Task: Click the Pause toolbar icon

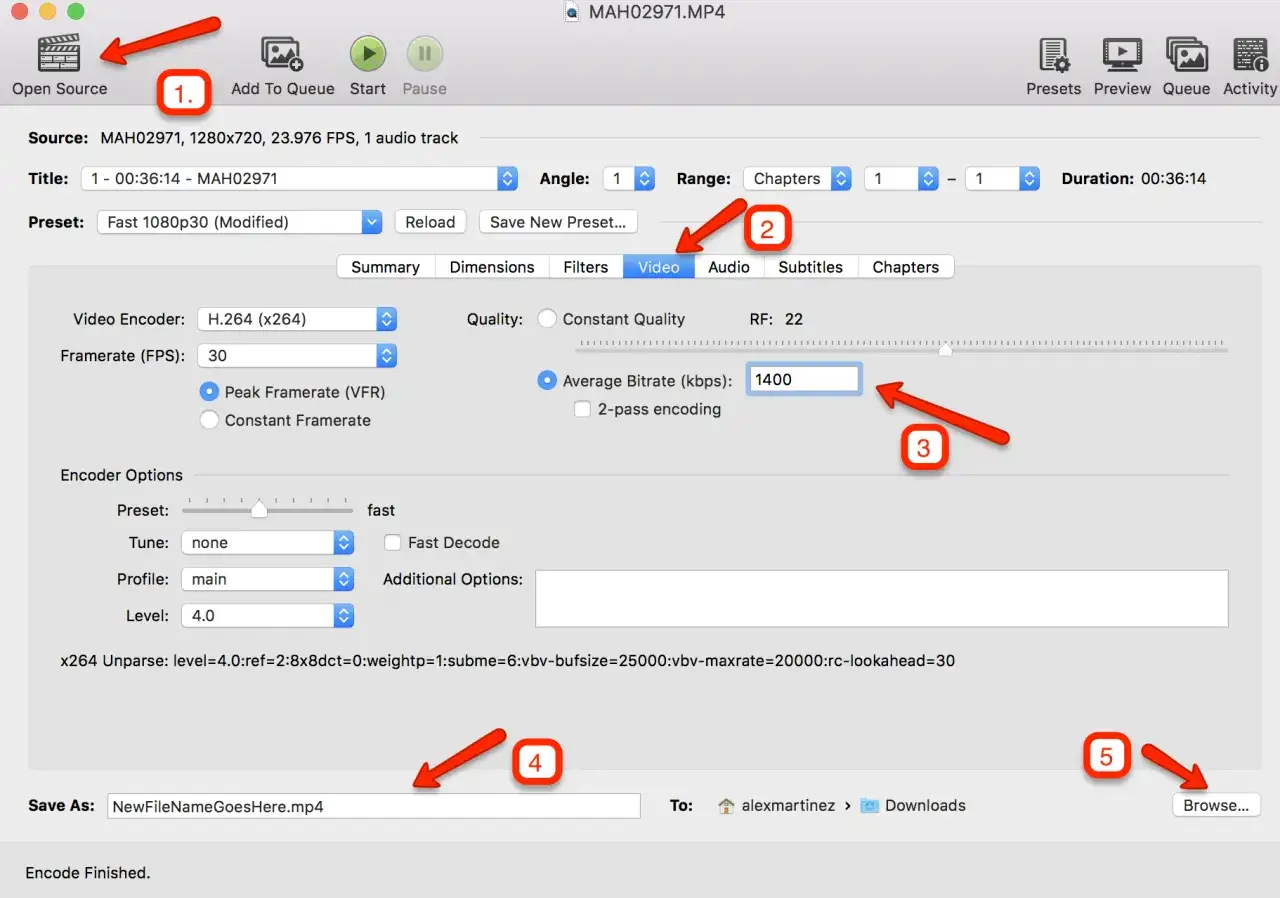Action: click(424, 54)
